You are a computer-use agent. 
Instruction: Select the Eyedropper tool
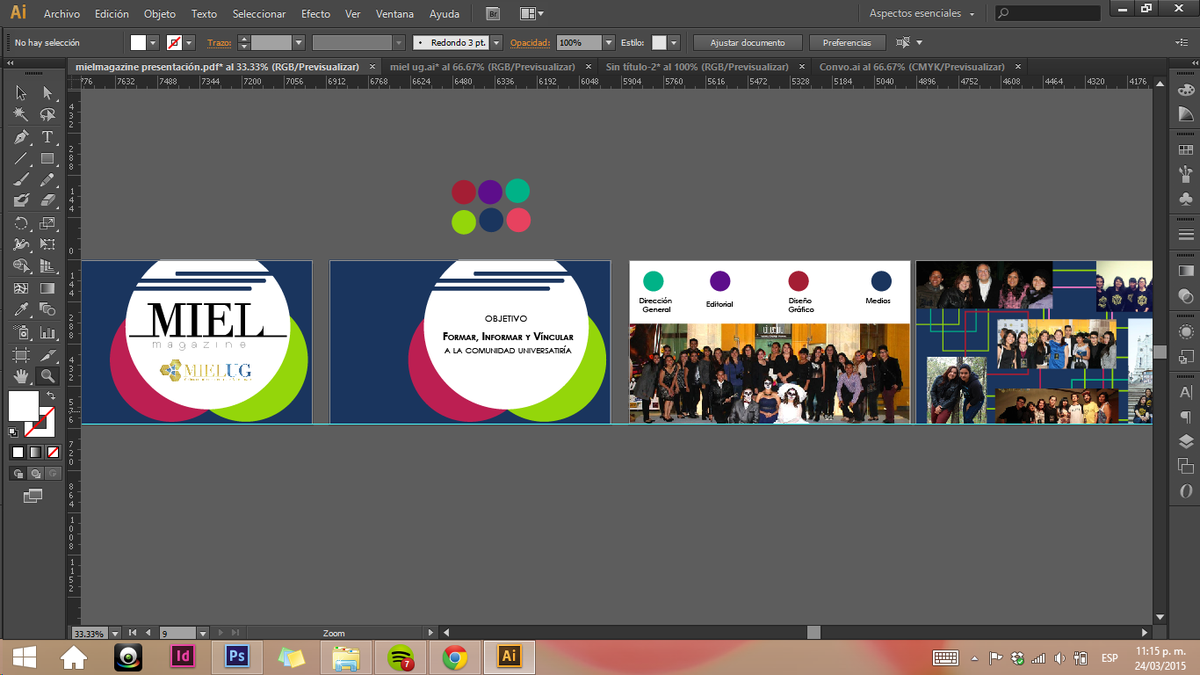20,310
